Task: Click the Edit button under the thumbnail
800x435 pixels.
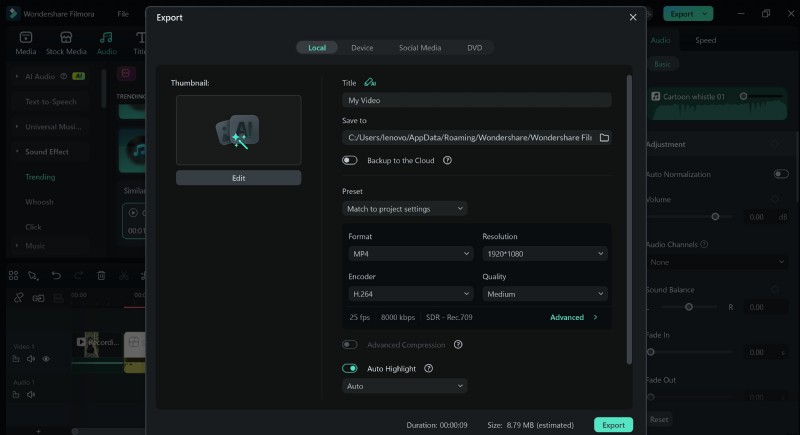Action: [238, 178]
